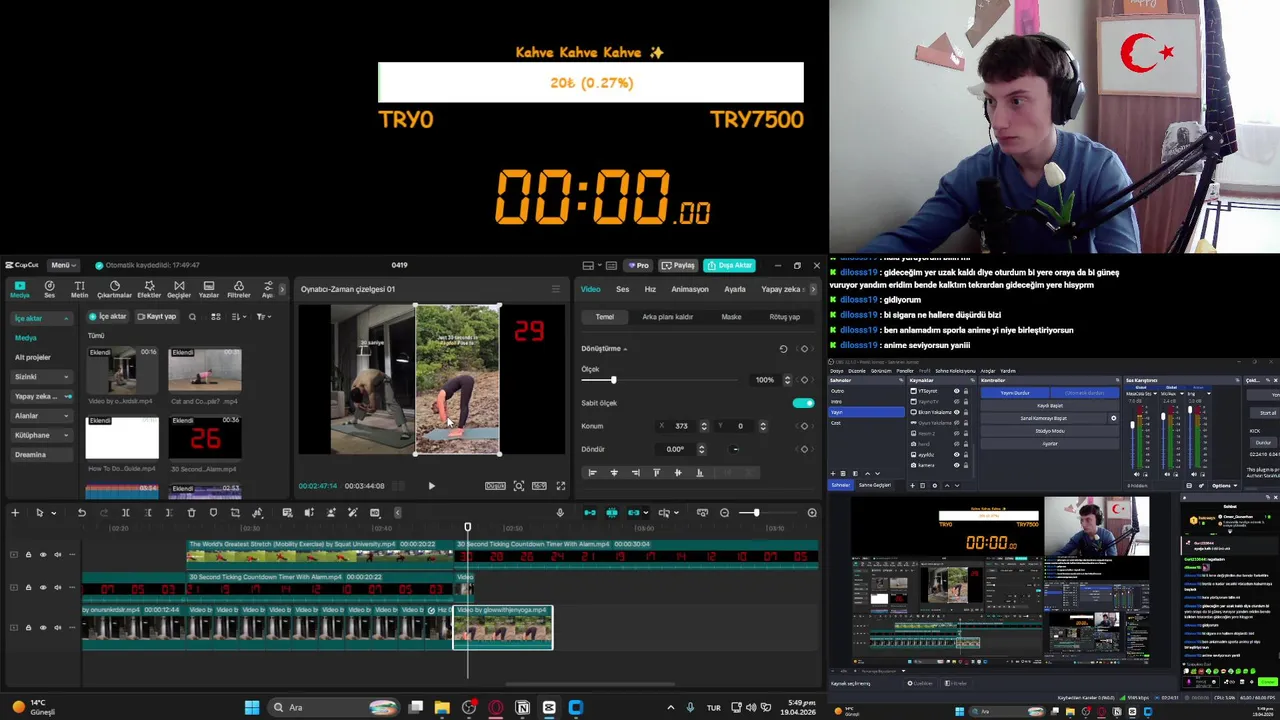The height and width of the screenshot is (720, 1280).
Task: Hide the top video track with eye icon
Action: click(x=43, y=554)
